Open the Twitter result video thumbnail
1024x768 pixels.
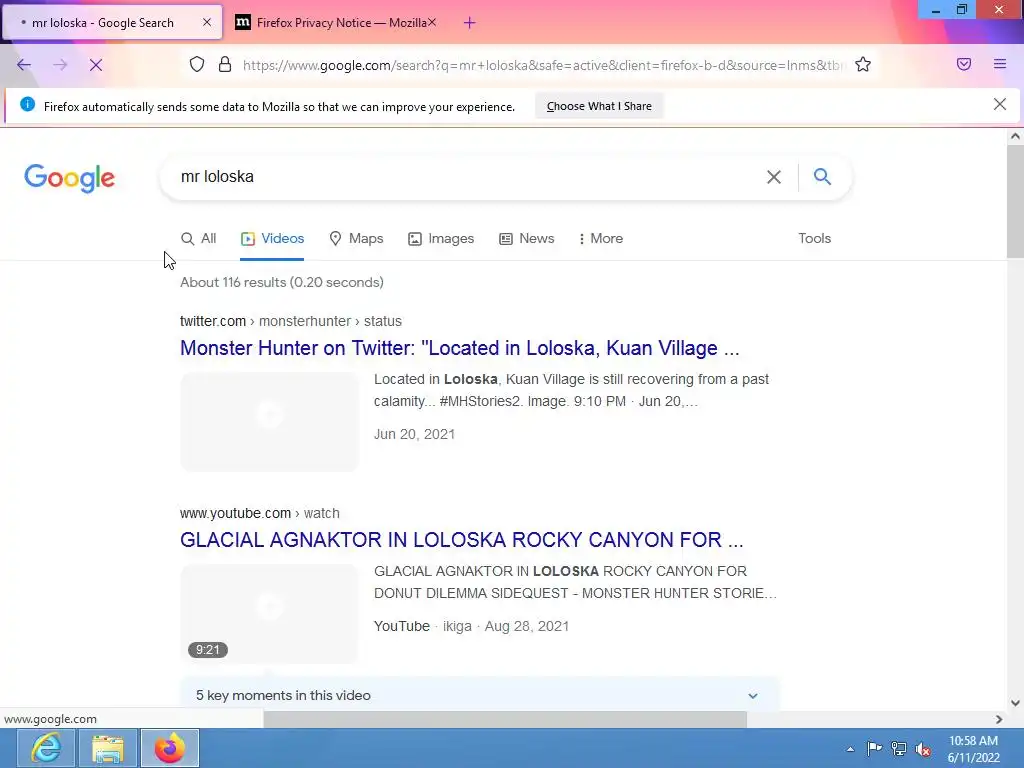[x=269, y=421]
